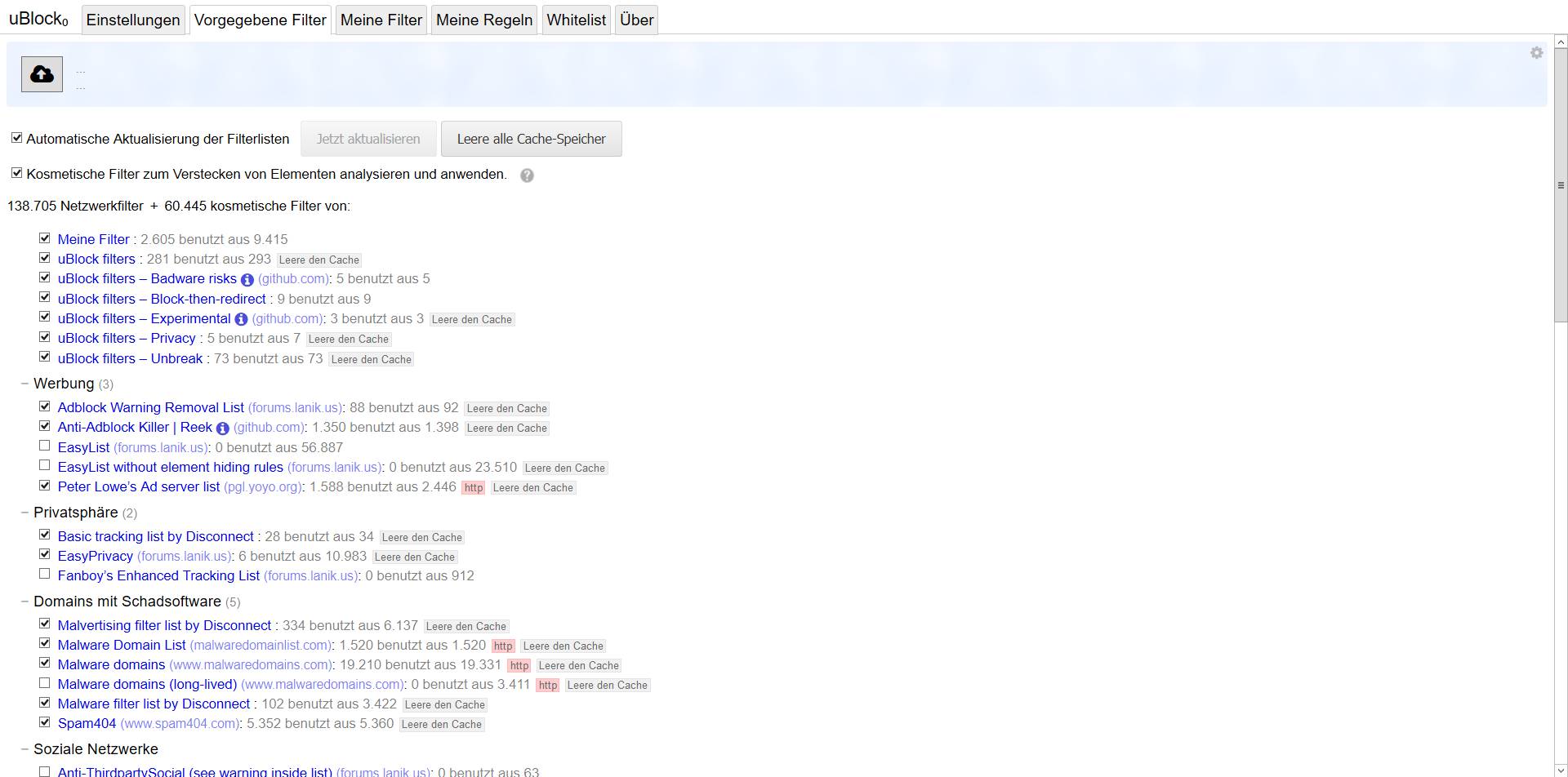
Task: Toggle automatic filter list updates checkbox
Action: point(16,138)
